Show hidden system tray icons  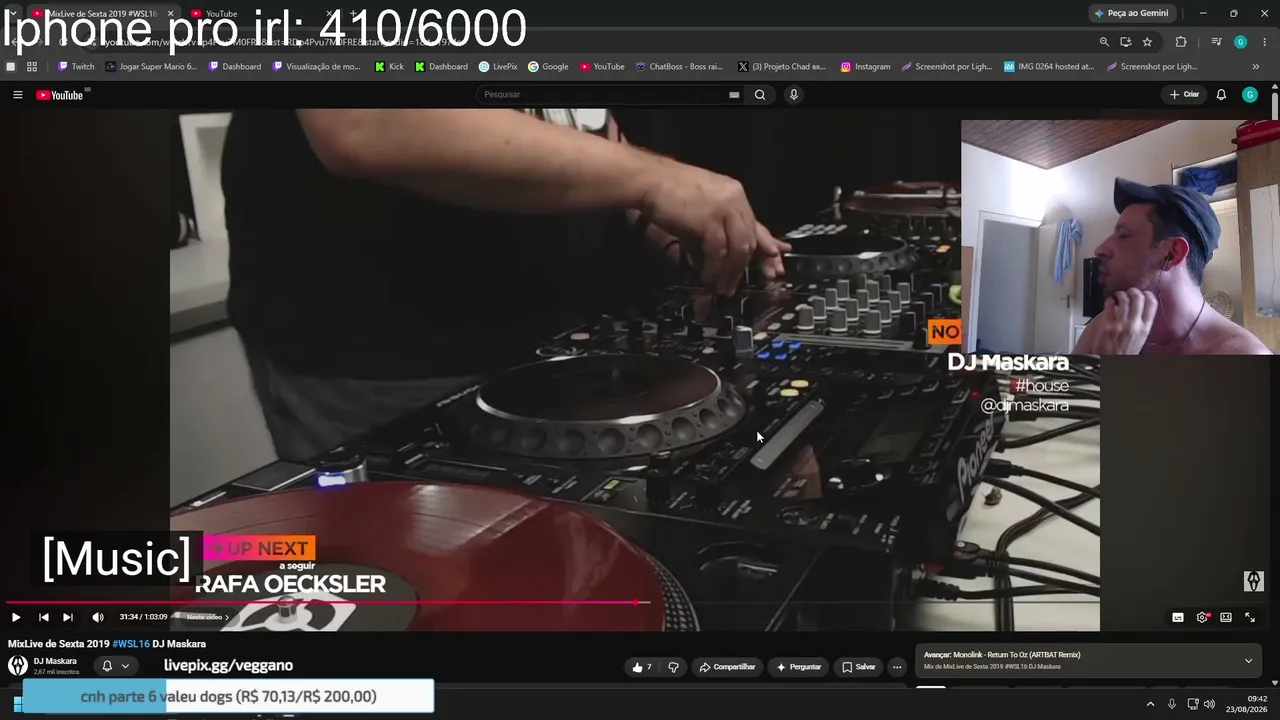click(x=1150, y=704)
